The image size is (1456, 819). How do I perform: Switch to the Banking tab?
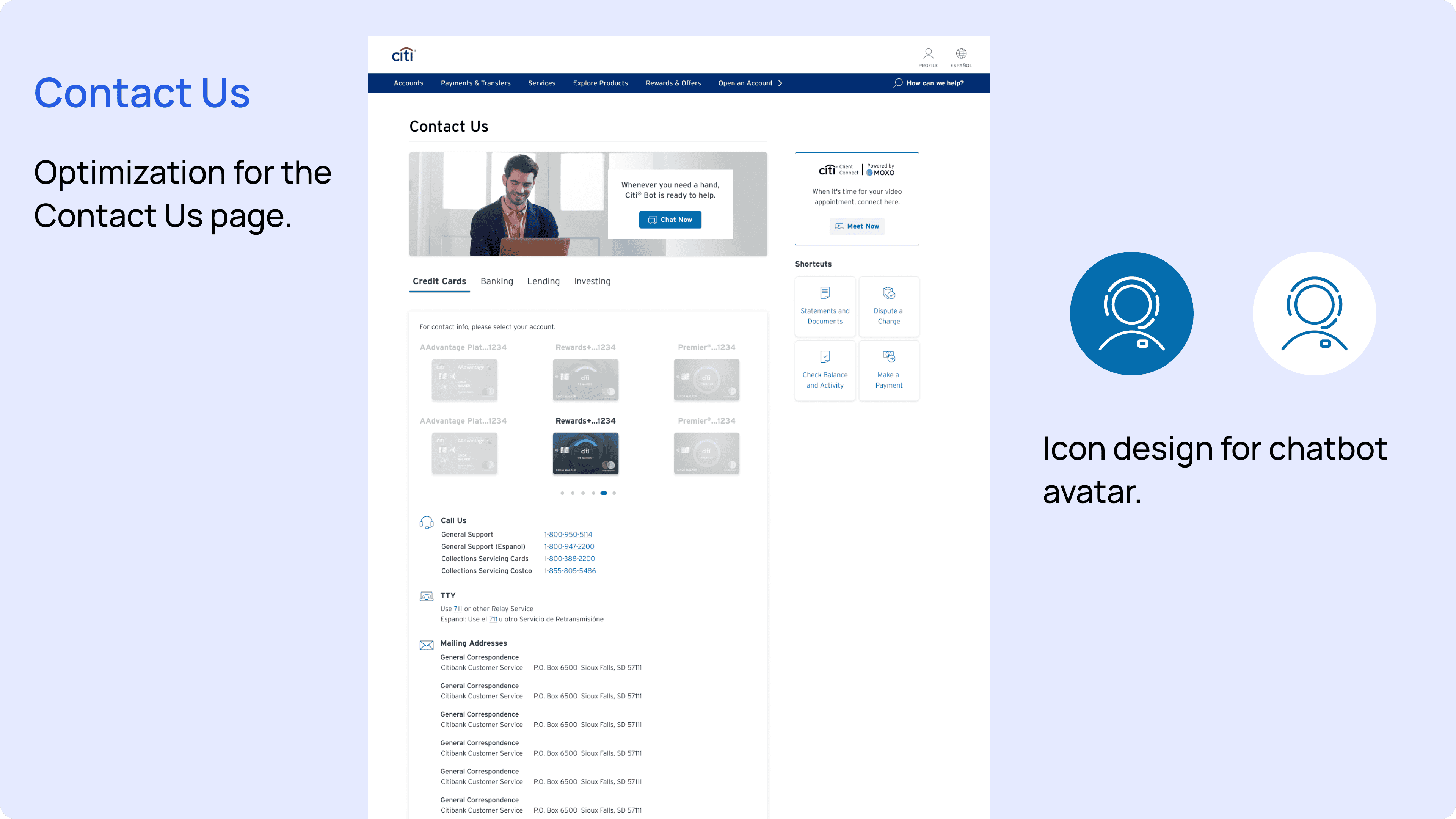click(x=496, y=281)
